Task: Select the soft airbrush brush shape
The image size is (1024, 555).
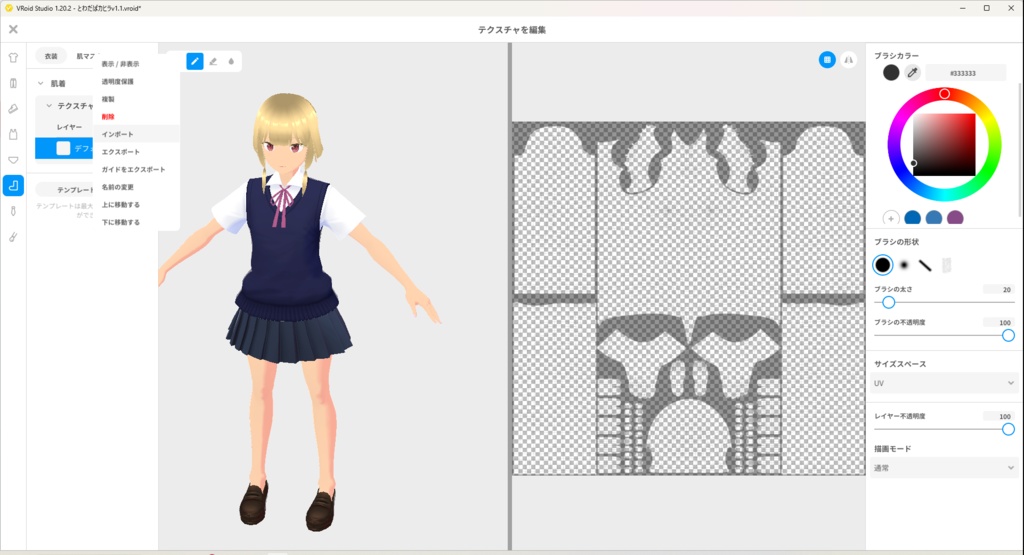Action: click(904, 264)
